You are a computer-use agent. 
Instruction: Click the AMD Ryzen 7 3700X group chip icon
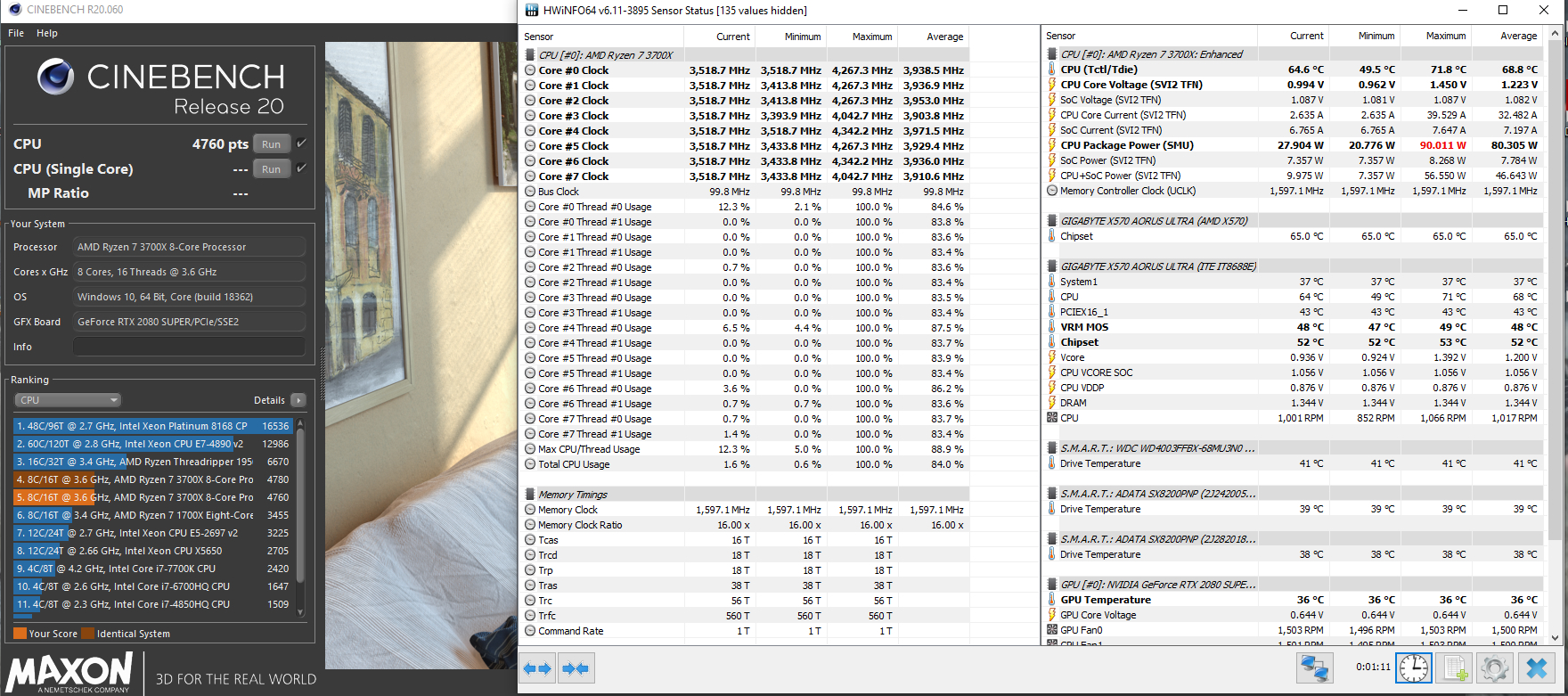[530, 55]
